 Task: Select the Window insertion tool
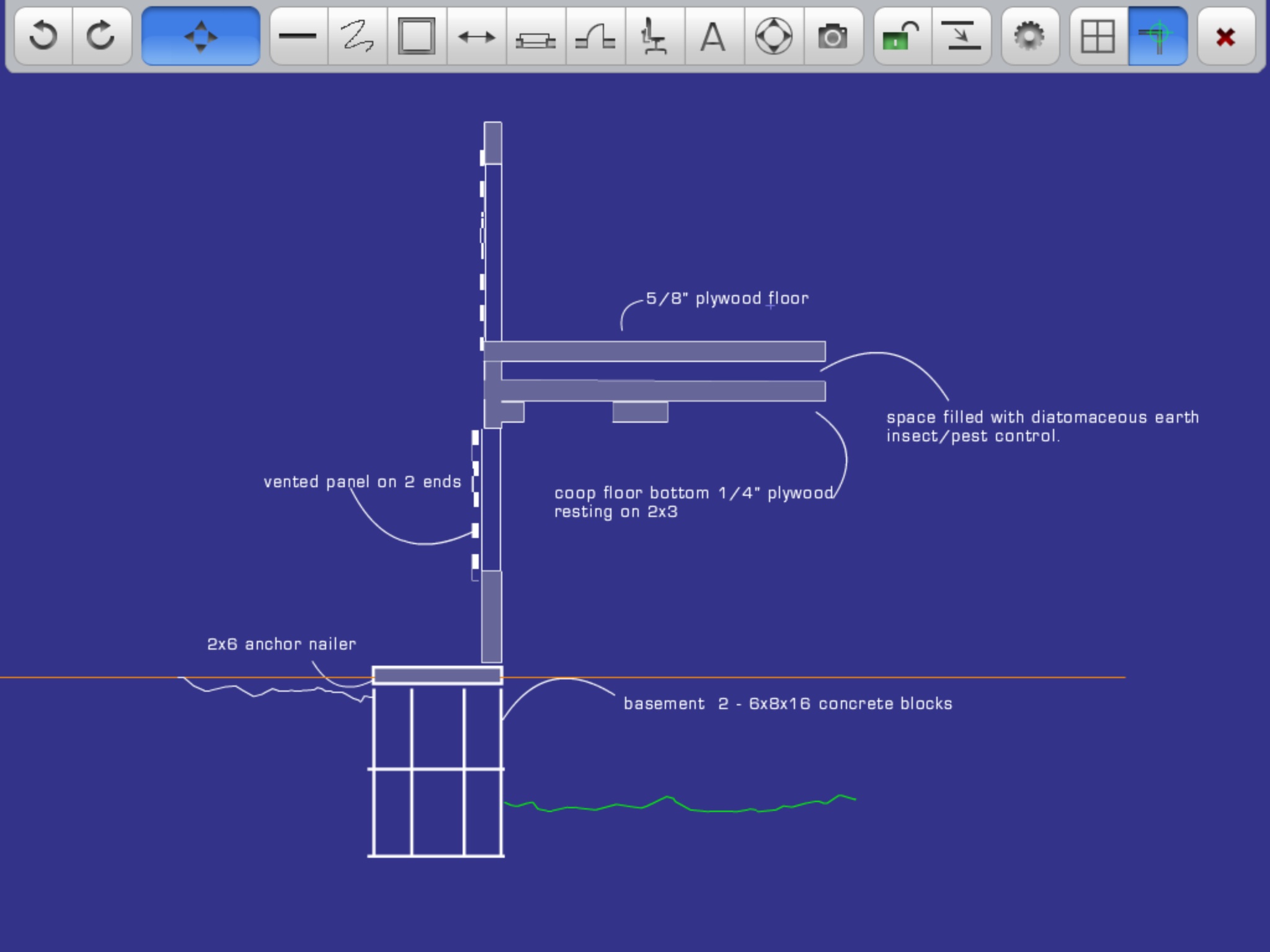click(x=536, y=37)
